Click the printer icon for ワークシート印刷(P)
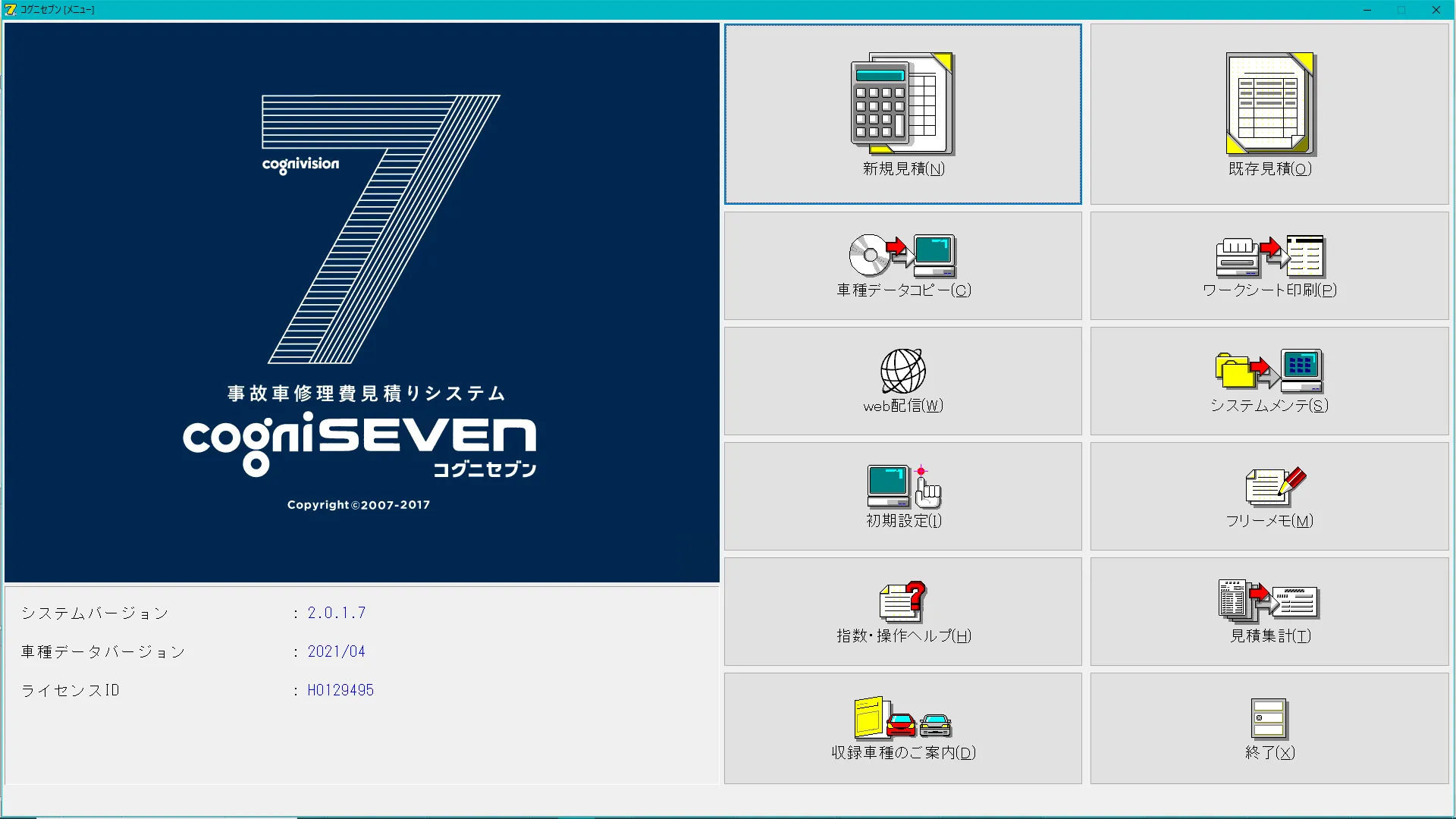 click(1269, 256)
